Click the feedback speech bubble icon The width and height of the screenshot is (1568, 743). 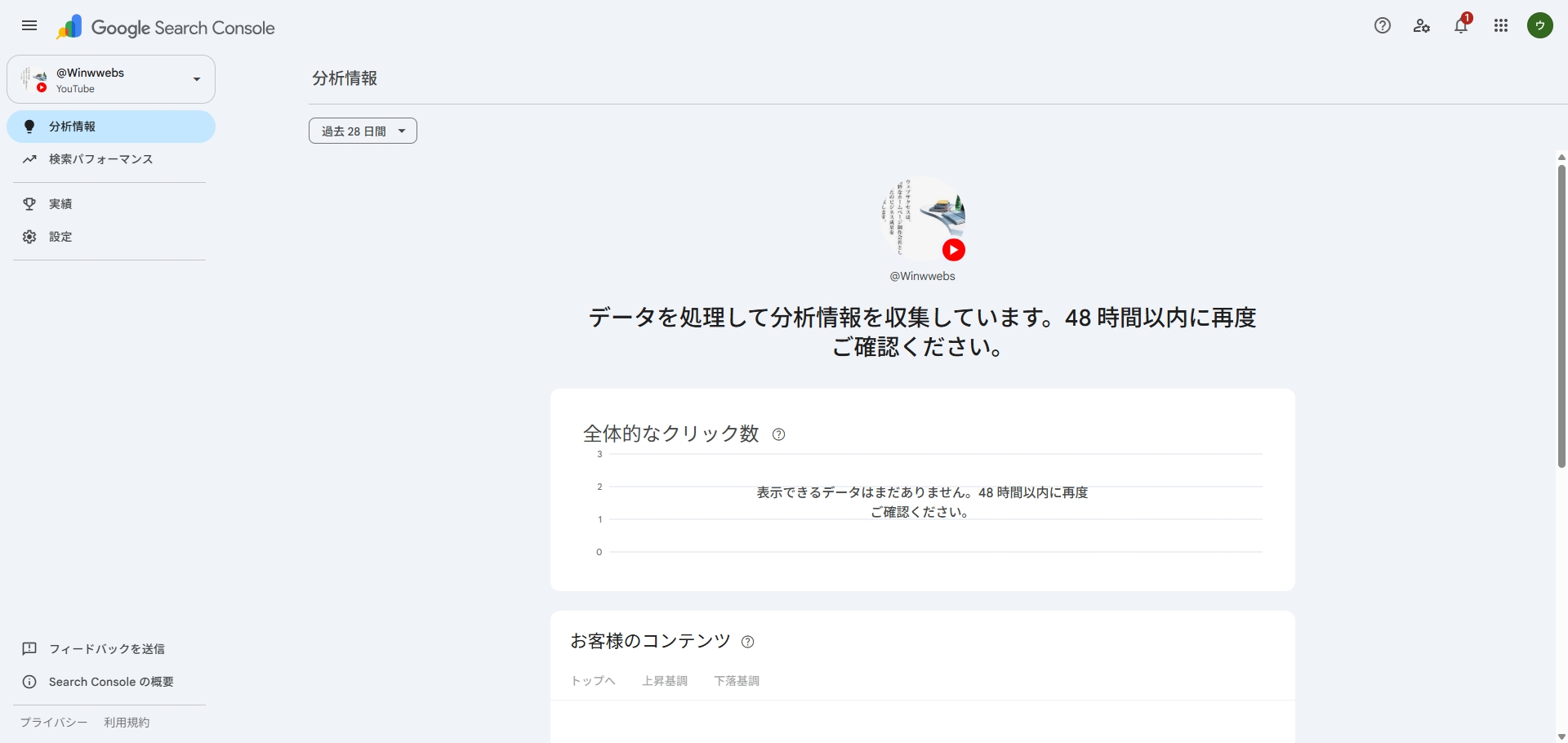29,649
